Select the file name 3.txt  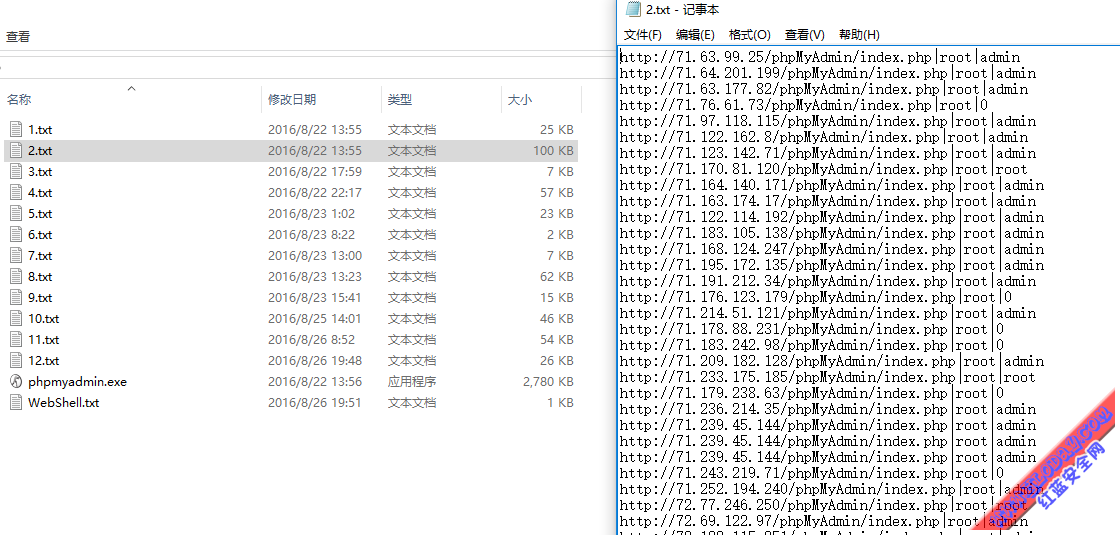tap(40, 172)
